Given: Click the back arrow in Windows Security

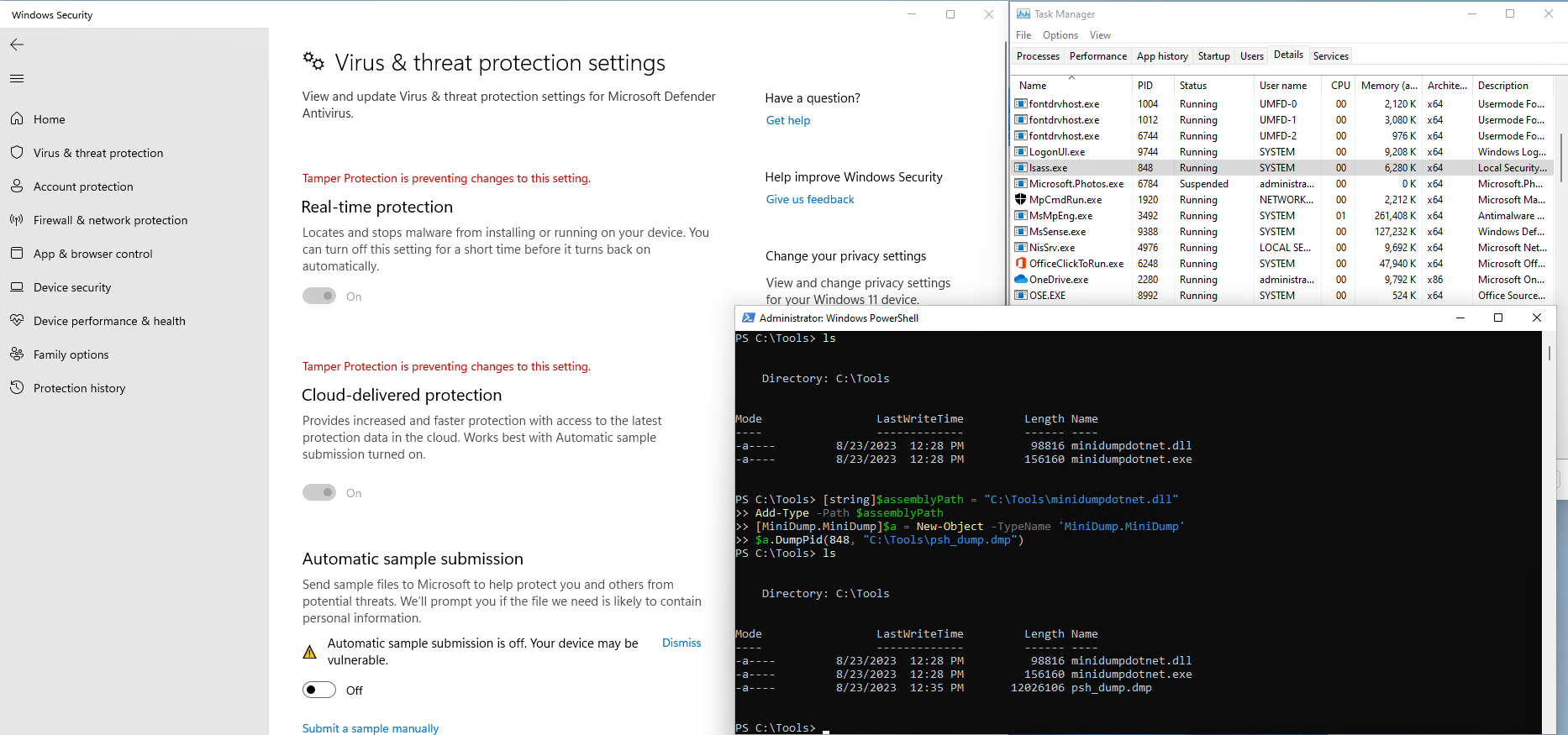Looking at the screenshot, I should 17,45.
